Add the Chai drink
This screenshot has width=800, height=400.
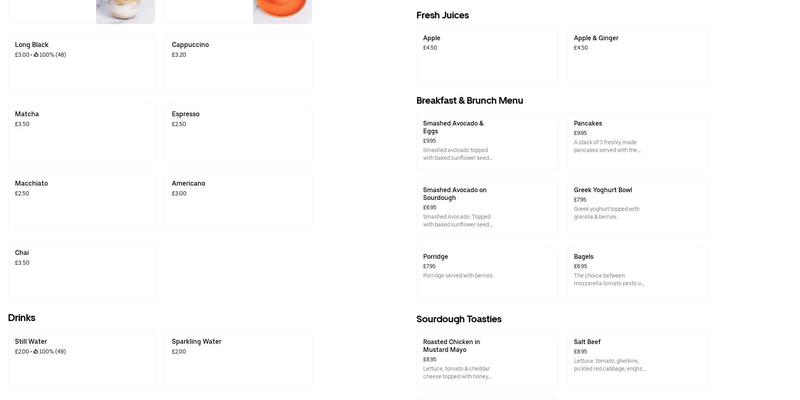(x=81, y=271)
